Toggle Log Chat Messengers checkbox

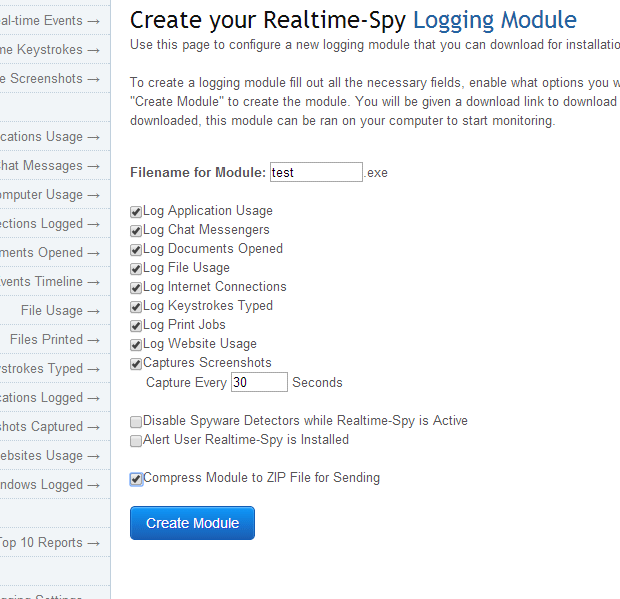pyautogui.click(x=136, y=231)
